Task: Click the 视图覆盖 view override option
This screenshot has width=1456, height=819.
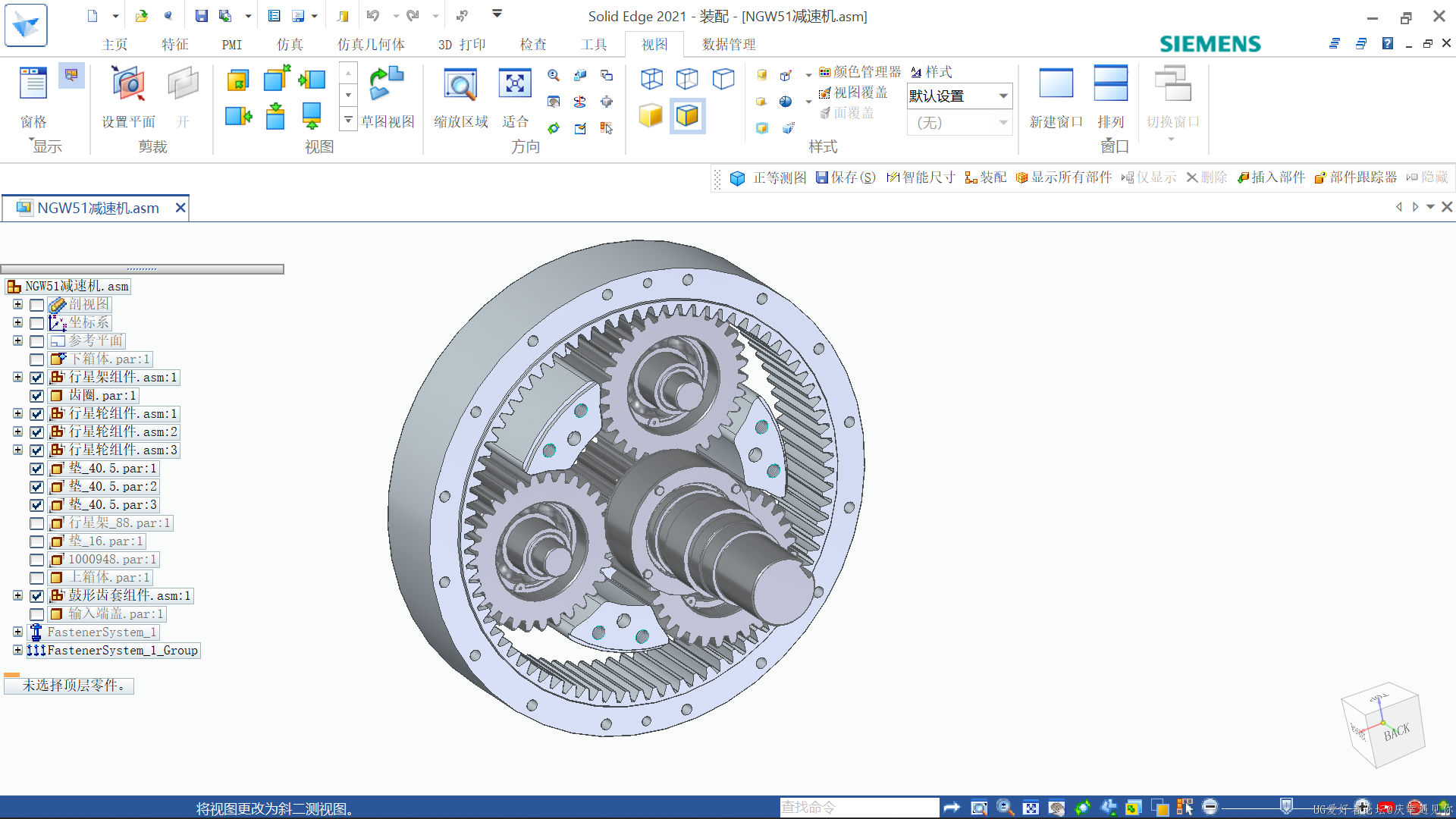Action: 853,92
